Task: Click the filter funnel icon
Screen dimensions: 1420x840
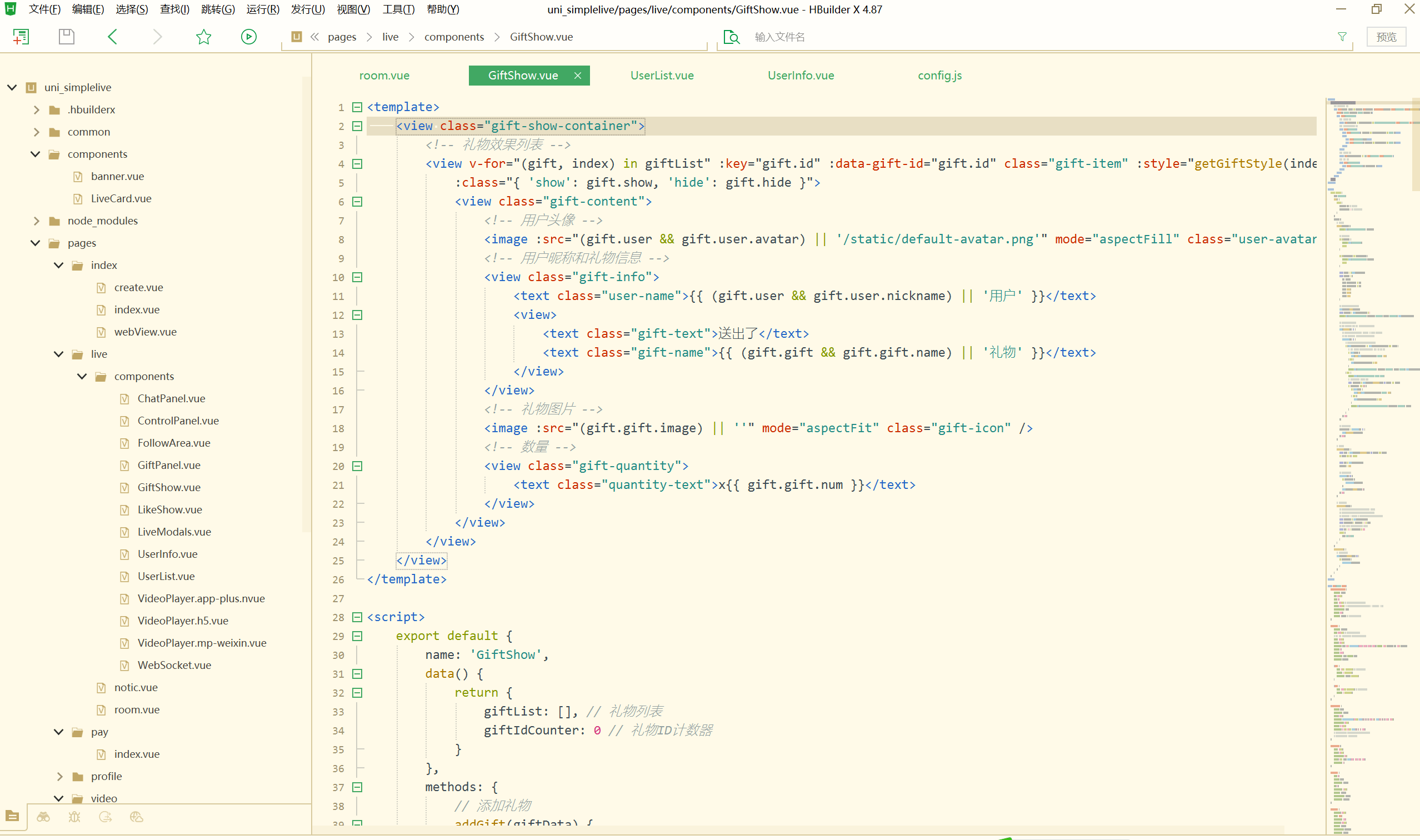Action: 1342,37
